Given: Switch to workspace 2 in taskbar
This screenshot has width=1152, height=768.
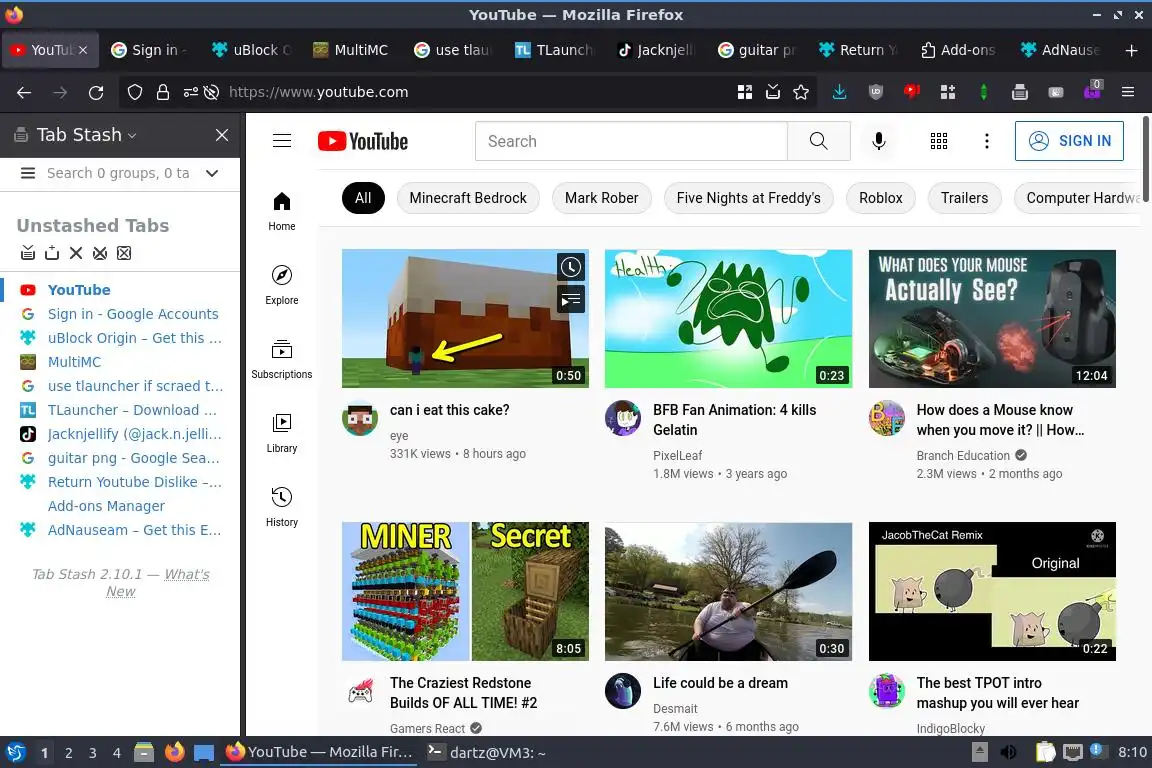Looking at the screenshot, I should pyautogui.click(x=68, y=753).
